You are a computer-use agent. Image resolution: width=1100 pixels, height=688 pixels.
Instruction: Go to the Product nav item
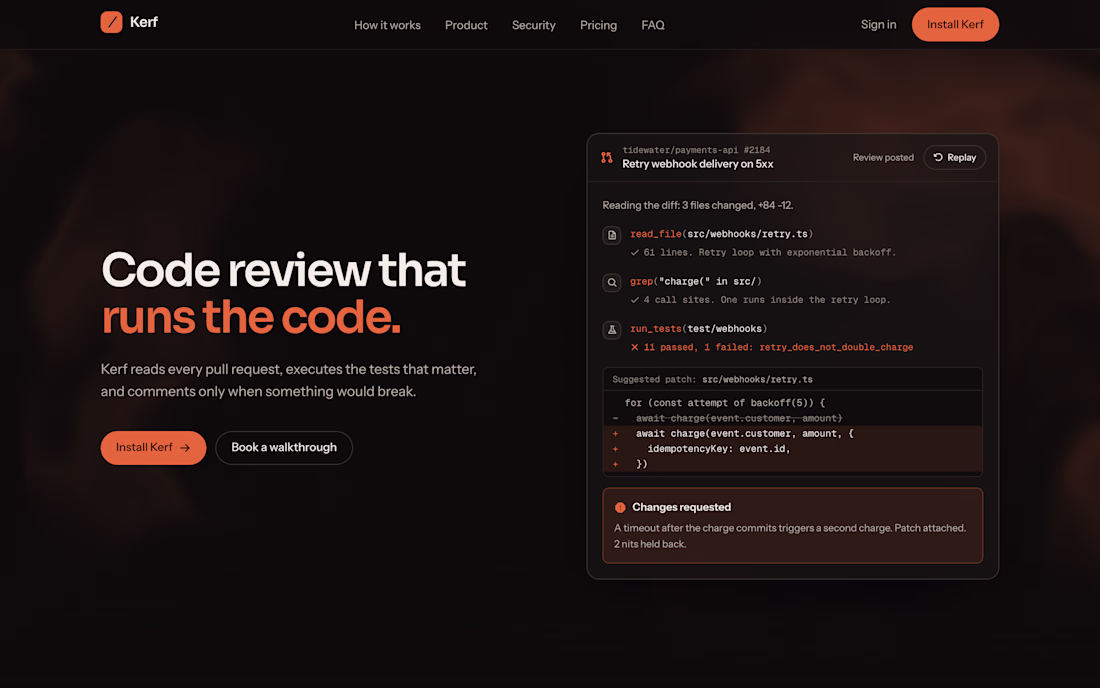pyautogui.click(x=466, y=25)
